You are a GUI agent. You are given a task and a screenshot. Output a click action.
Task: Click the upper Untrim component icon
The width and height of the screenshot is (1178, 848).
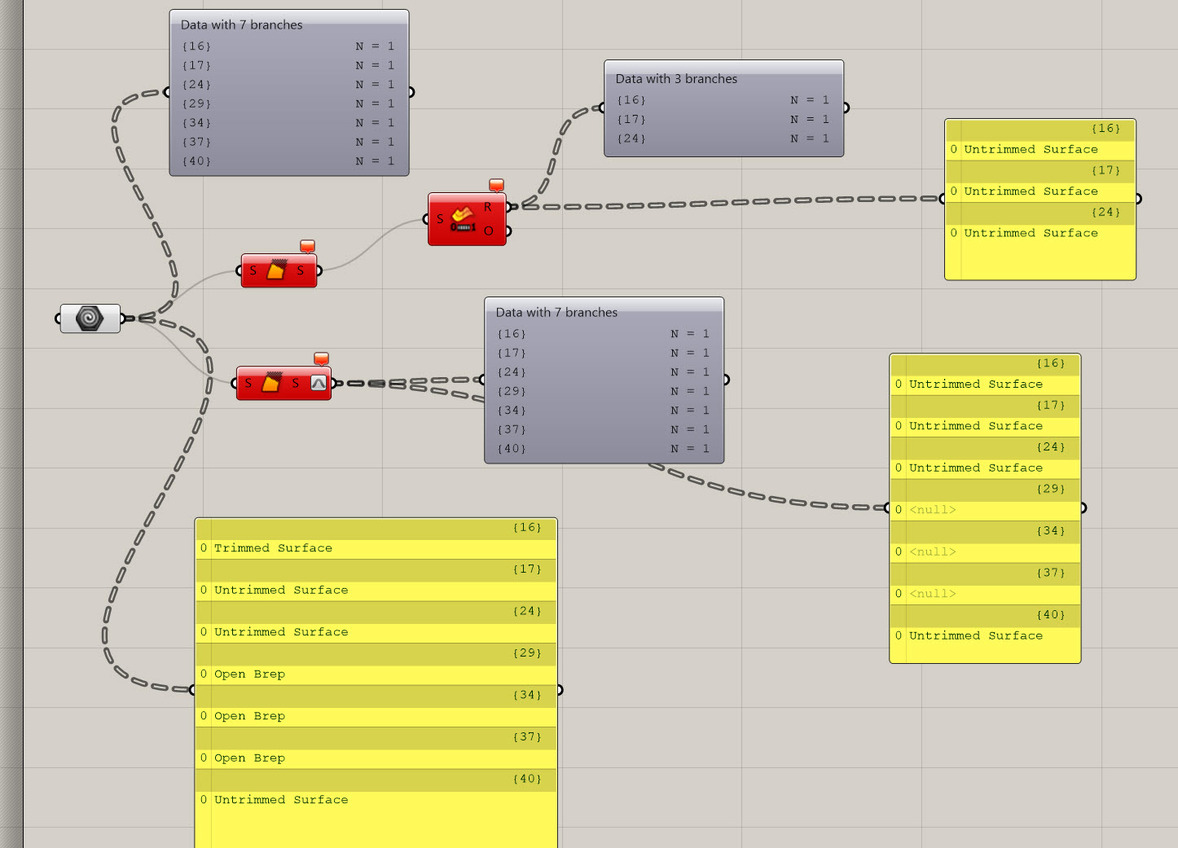tap(276, 270)
